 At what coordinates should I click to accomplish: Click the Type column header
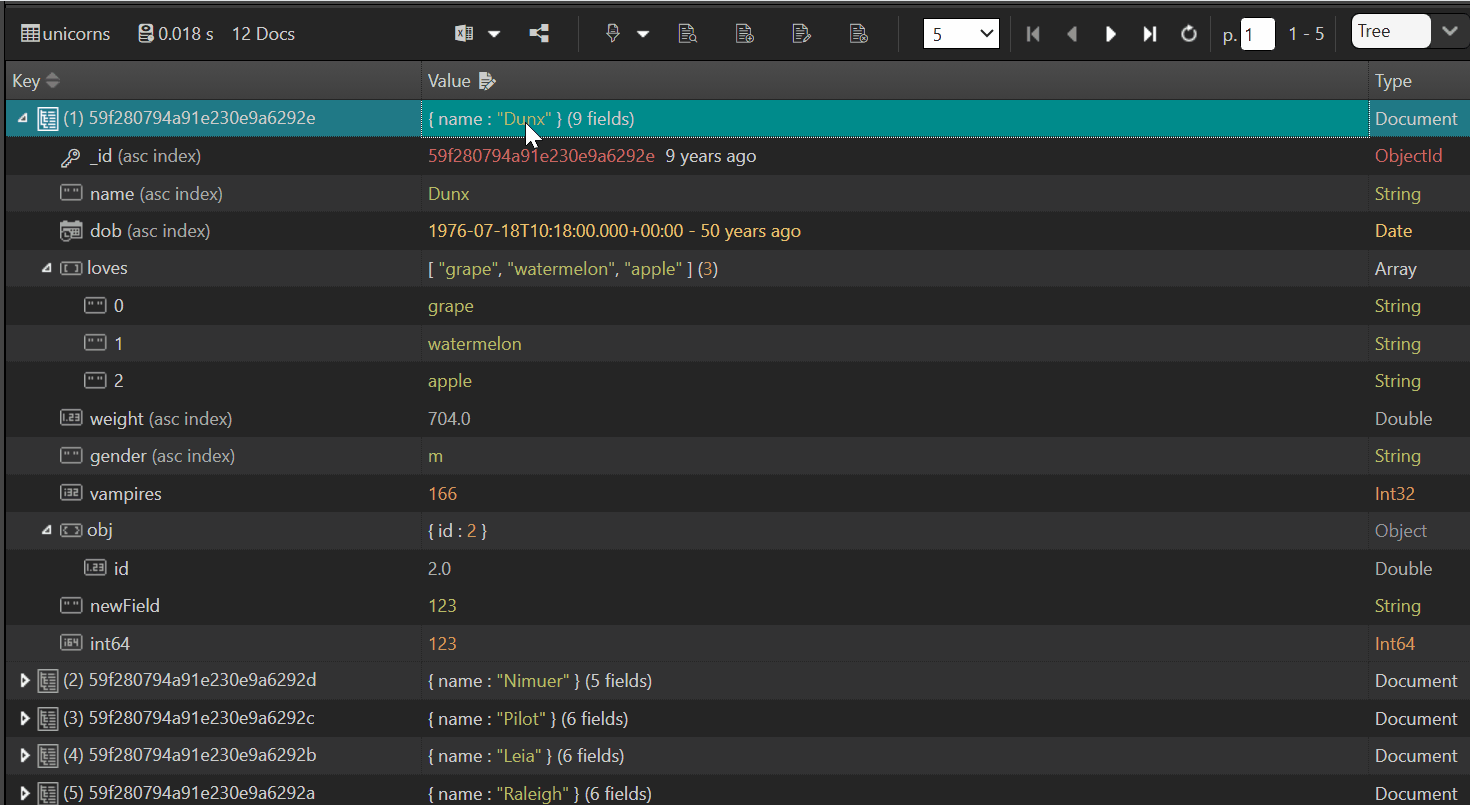1393,81
